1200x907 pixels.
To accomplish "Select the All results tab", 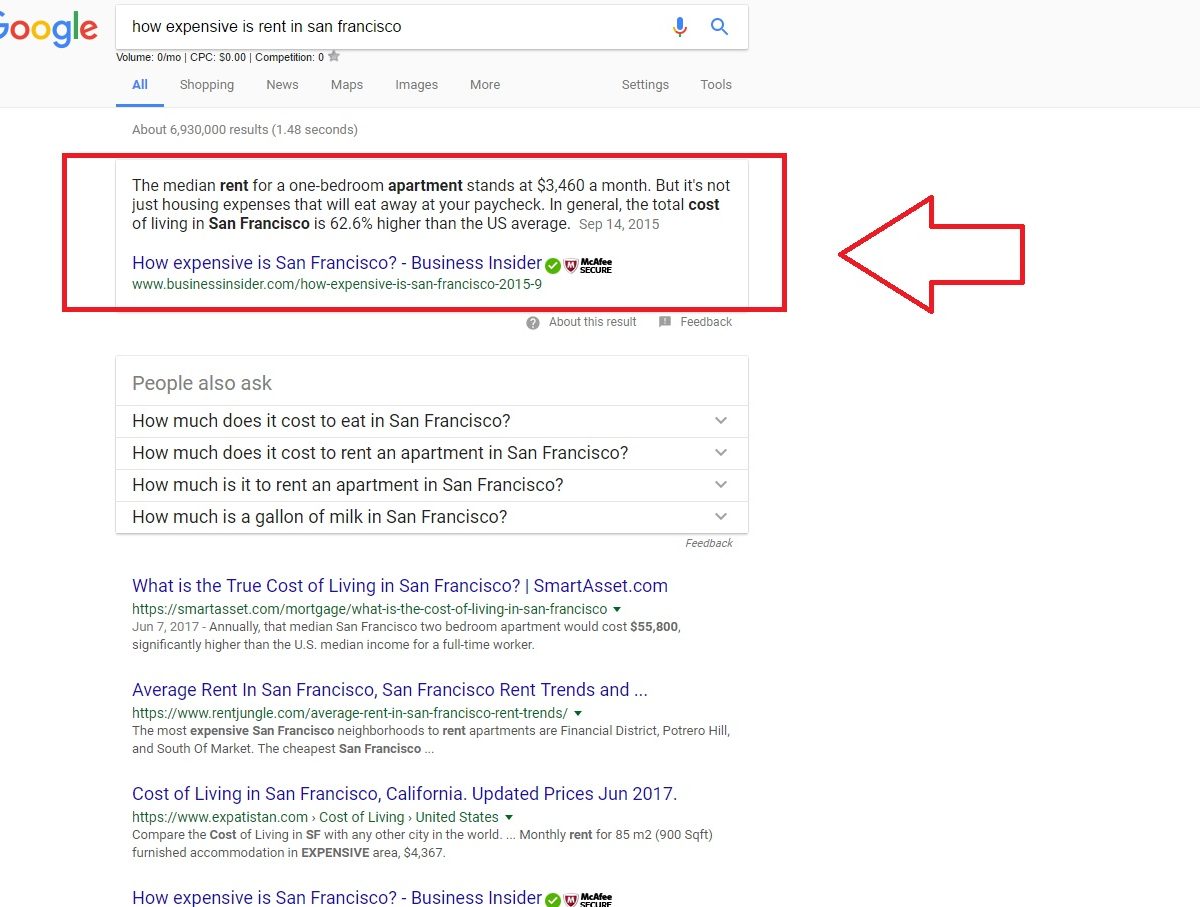I will 140,85.
